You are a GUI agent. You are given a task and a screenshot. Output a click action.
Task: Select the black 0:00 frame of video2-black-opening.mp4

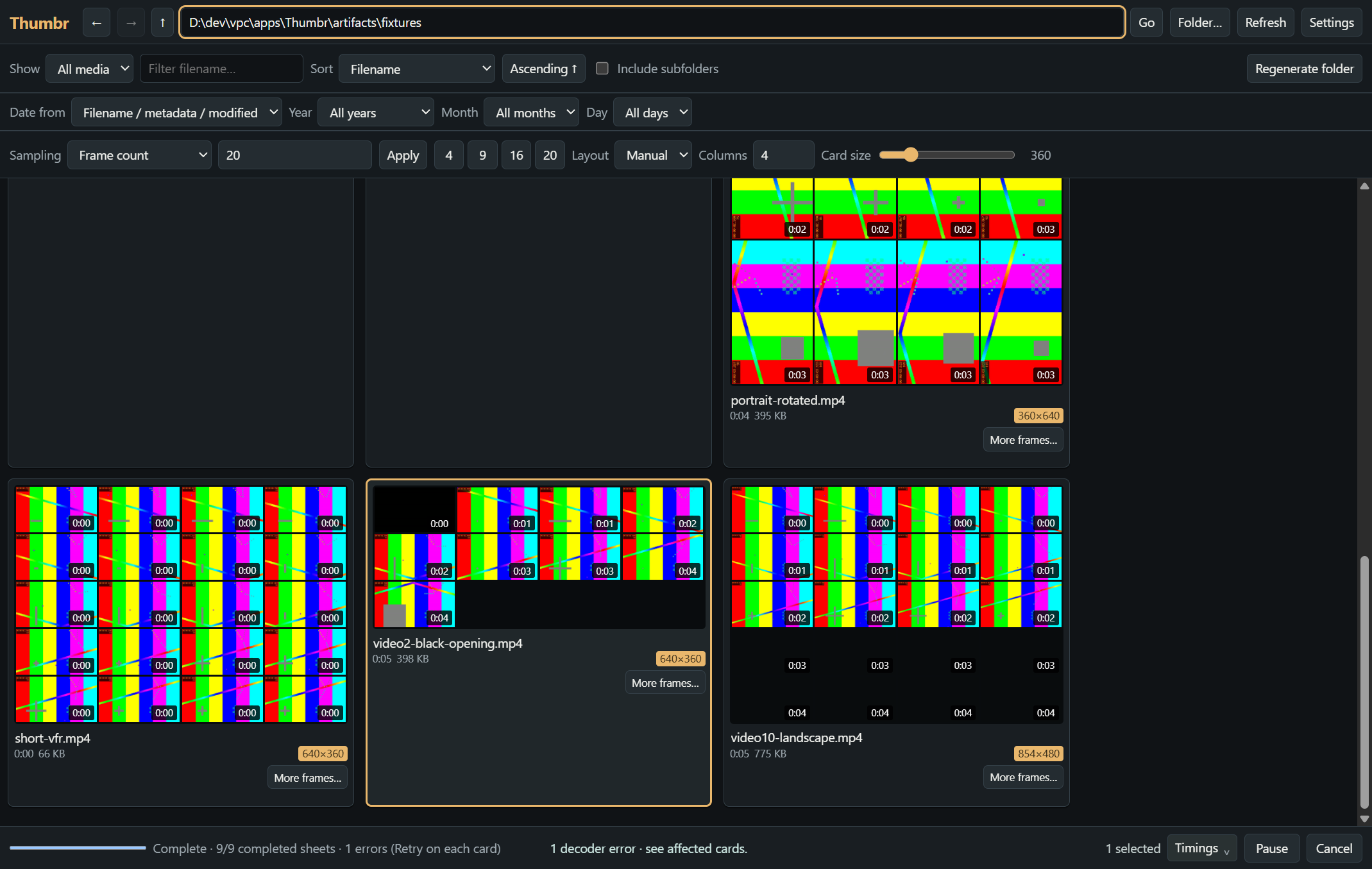pos(414,510)
